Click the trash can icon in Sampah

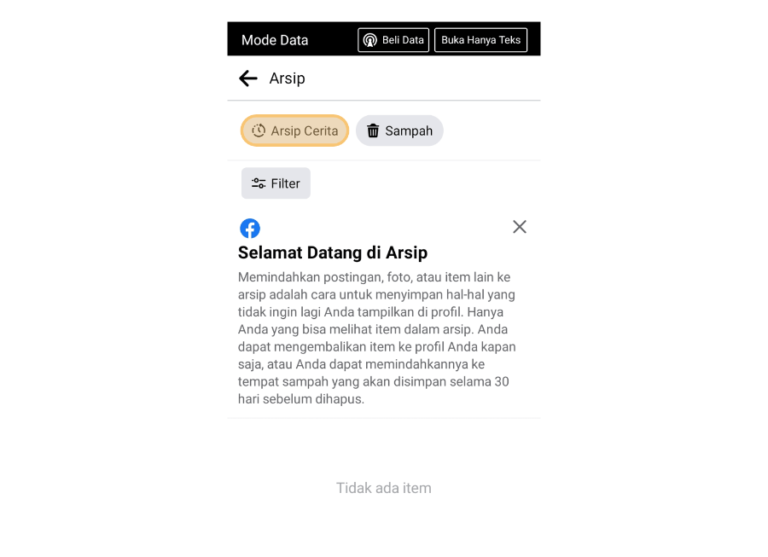pos(373,131)
